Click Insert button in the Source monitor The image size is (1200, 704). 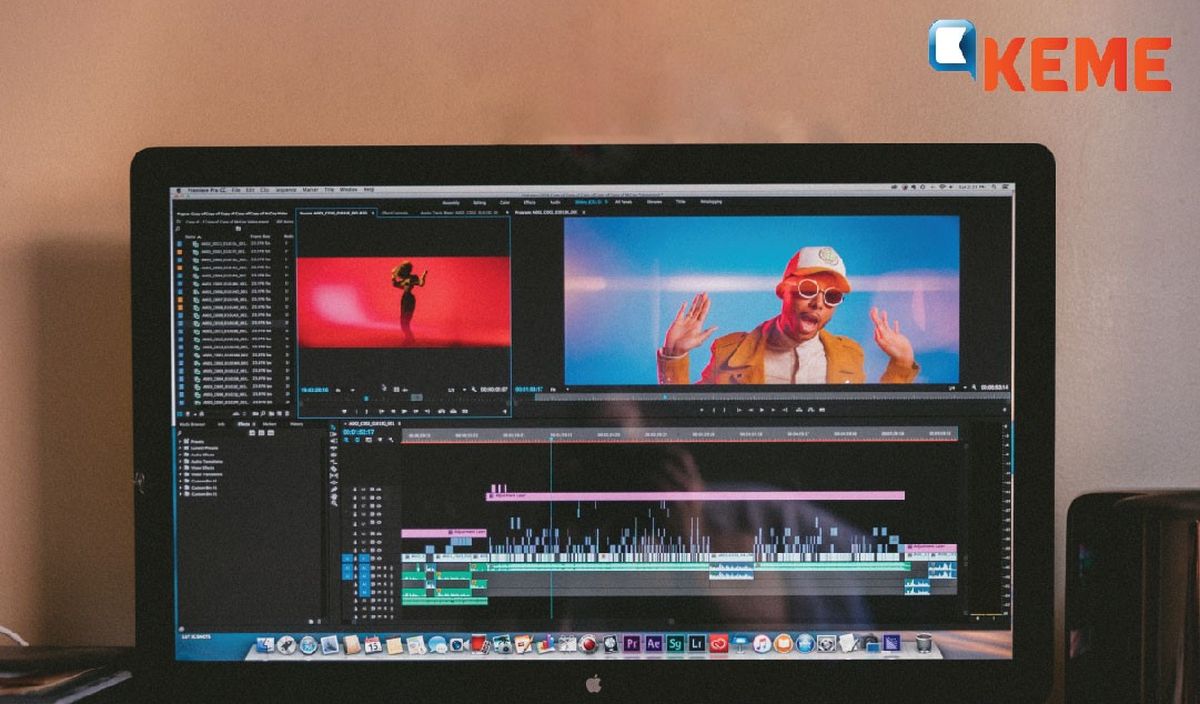[441, 411]
